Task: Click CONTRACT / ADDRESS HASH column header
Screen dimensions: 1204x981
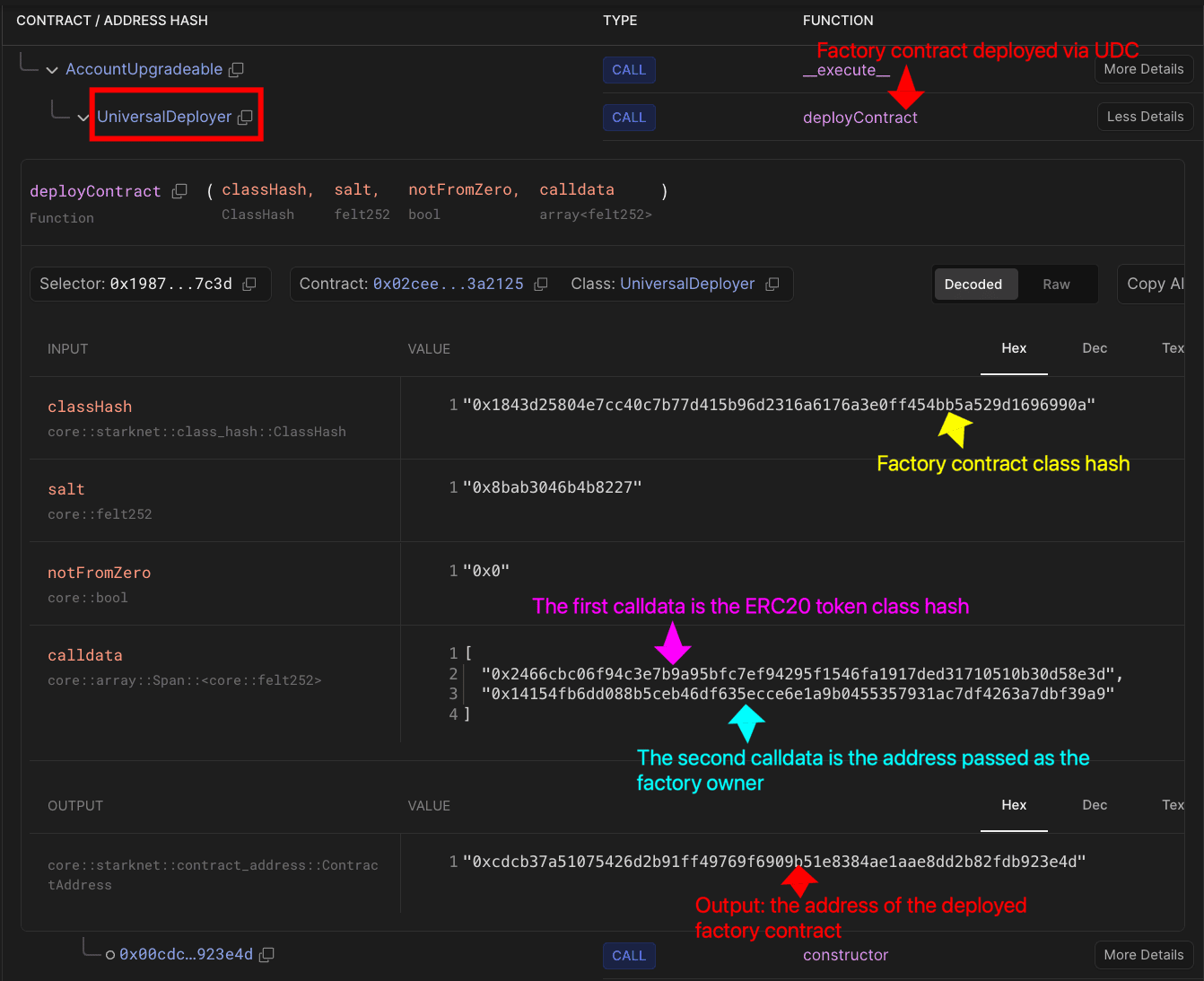Action: coord(112,21)
